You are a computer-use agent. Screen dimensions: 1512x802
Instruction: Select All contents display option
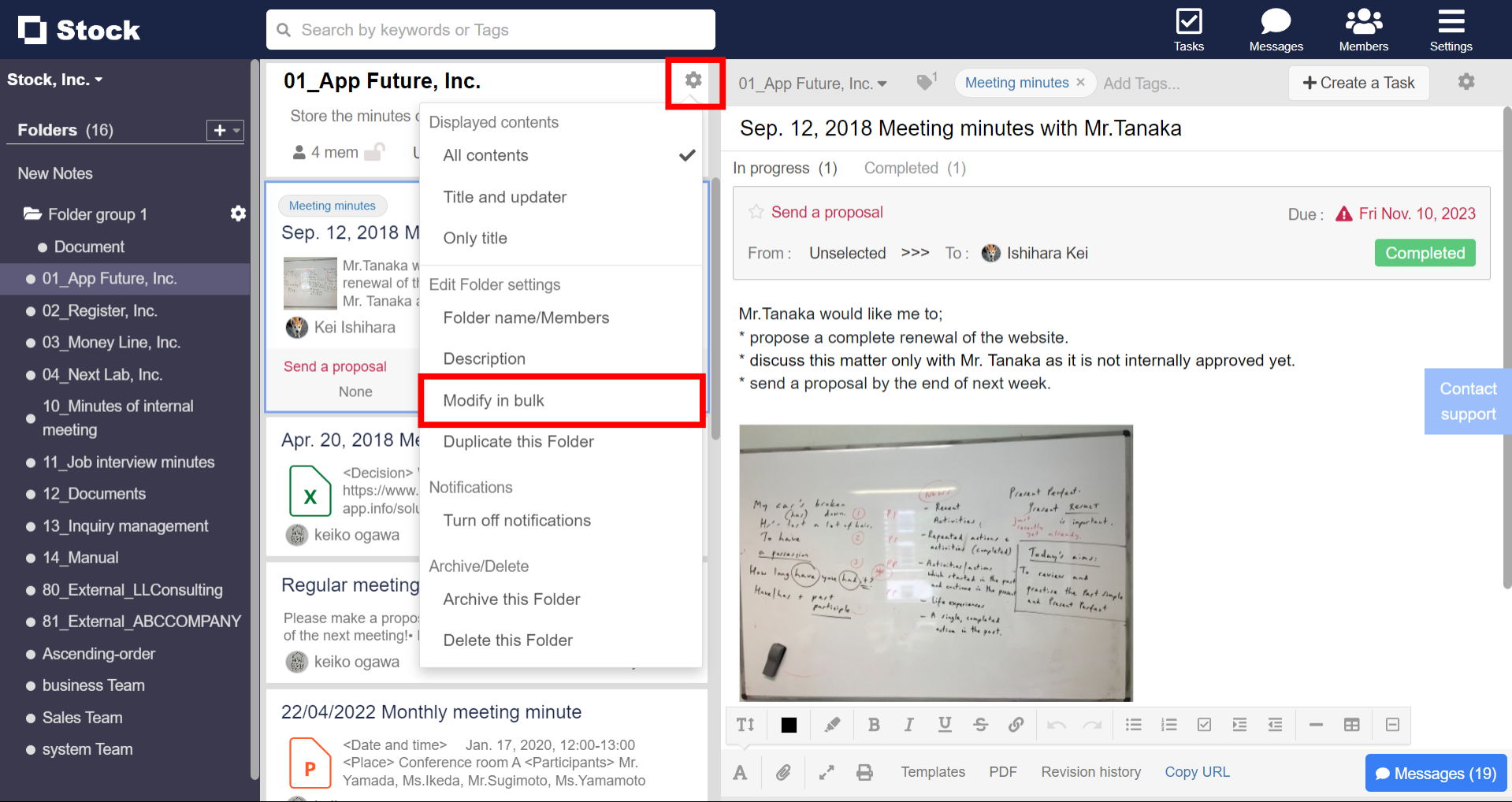click(x=485, y=155)
